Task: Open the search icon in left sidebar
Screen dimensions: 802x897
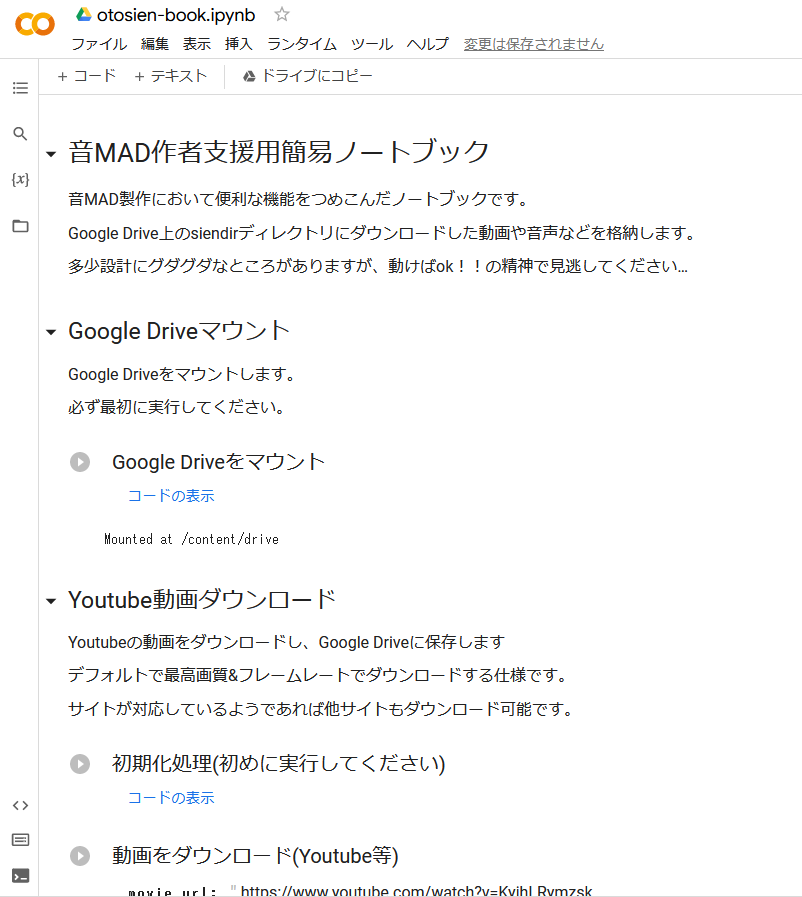Action: pyautogui.click(x=20, y=134)
